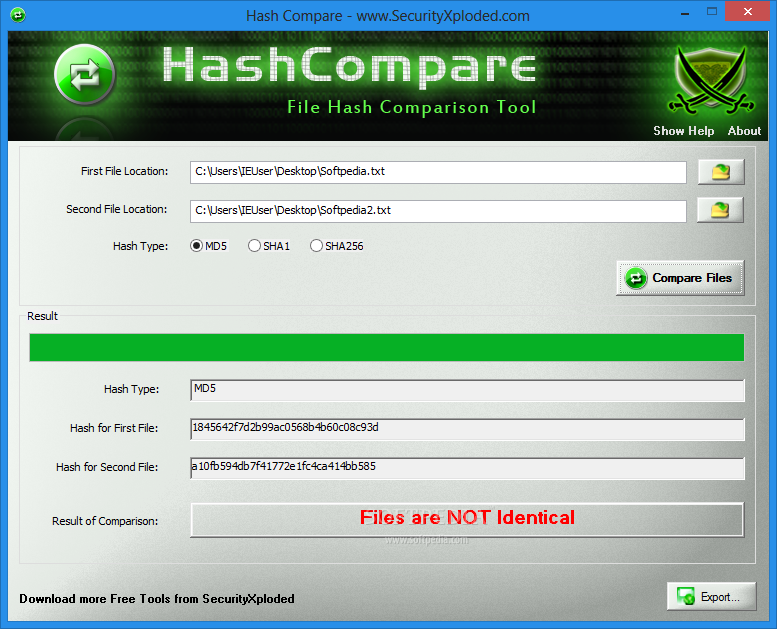This screenshot has width=777, height=629.
Task: Click the Hash for First File field
Action: coord(467,429)
